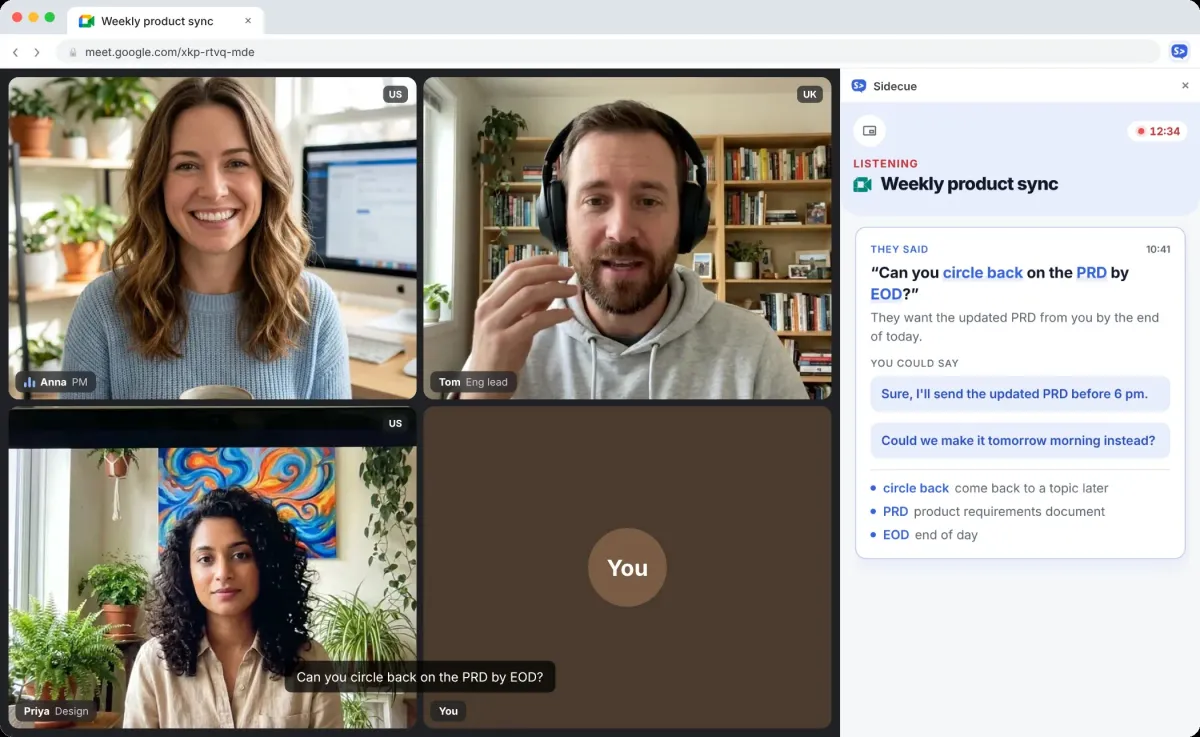
Task: Click Tom's video tile
Action: (x=627, y=238)
